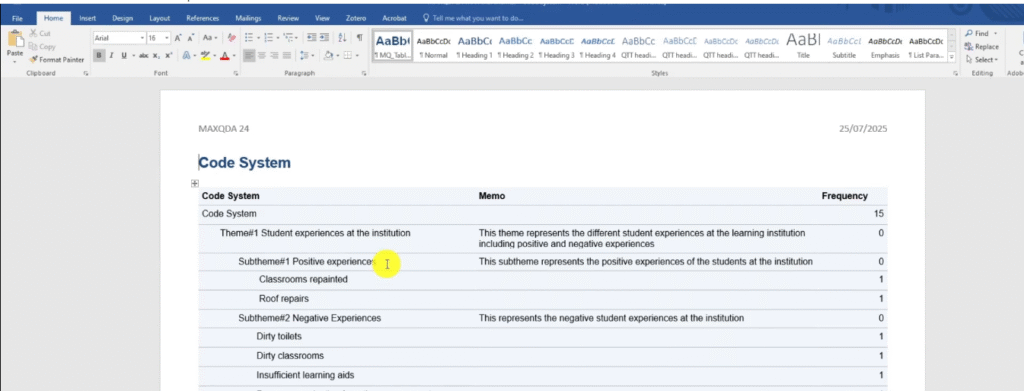This screenshot has width=1024, height=391.
Task: Toggle Show/Hide paragraph marks
Action: coord(359,38)
